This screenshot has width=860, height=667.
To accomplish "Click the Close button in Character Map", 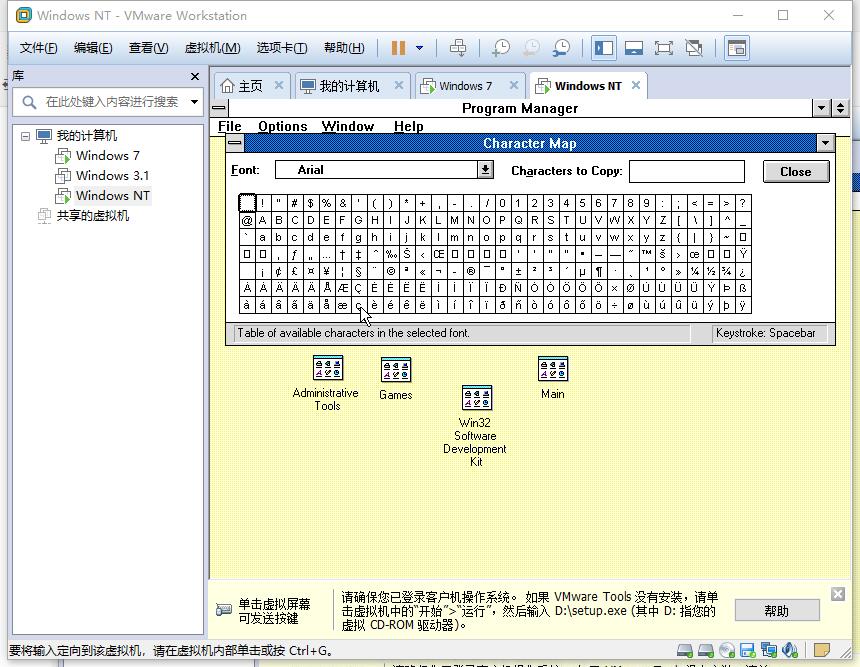I will click(796, 172).
